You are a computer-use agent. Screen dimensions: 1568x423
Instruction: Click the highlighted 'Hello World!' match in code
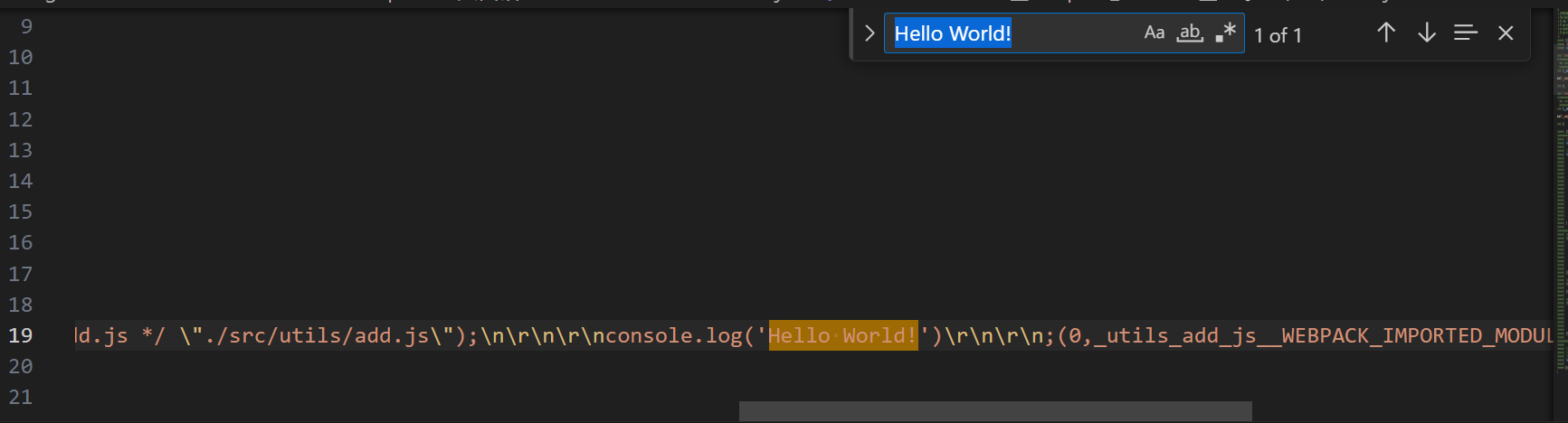coord(842,335)
